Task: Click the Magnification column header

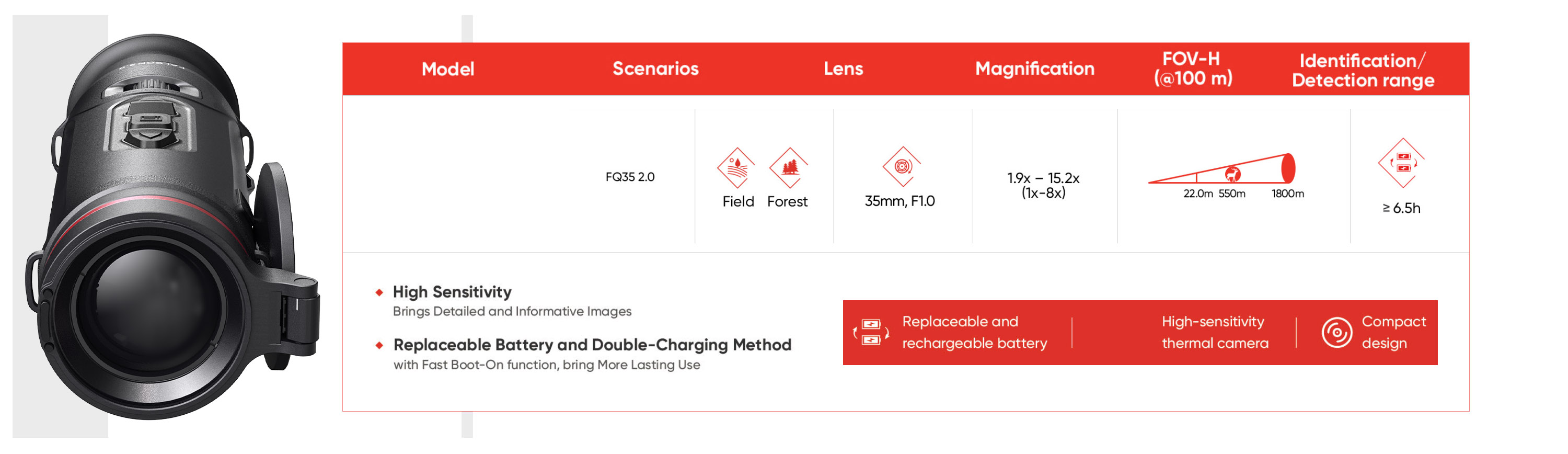Action: point(1034,69)
